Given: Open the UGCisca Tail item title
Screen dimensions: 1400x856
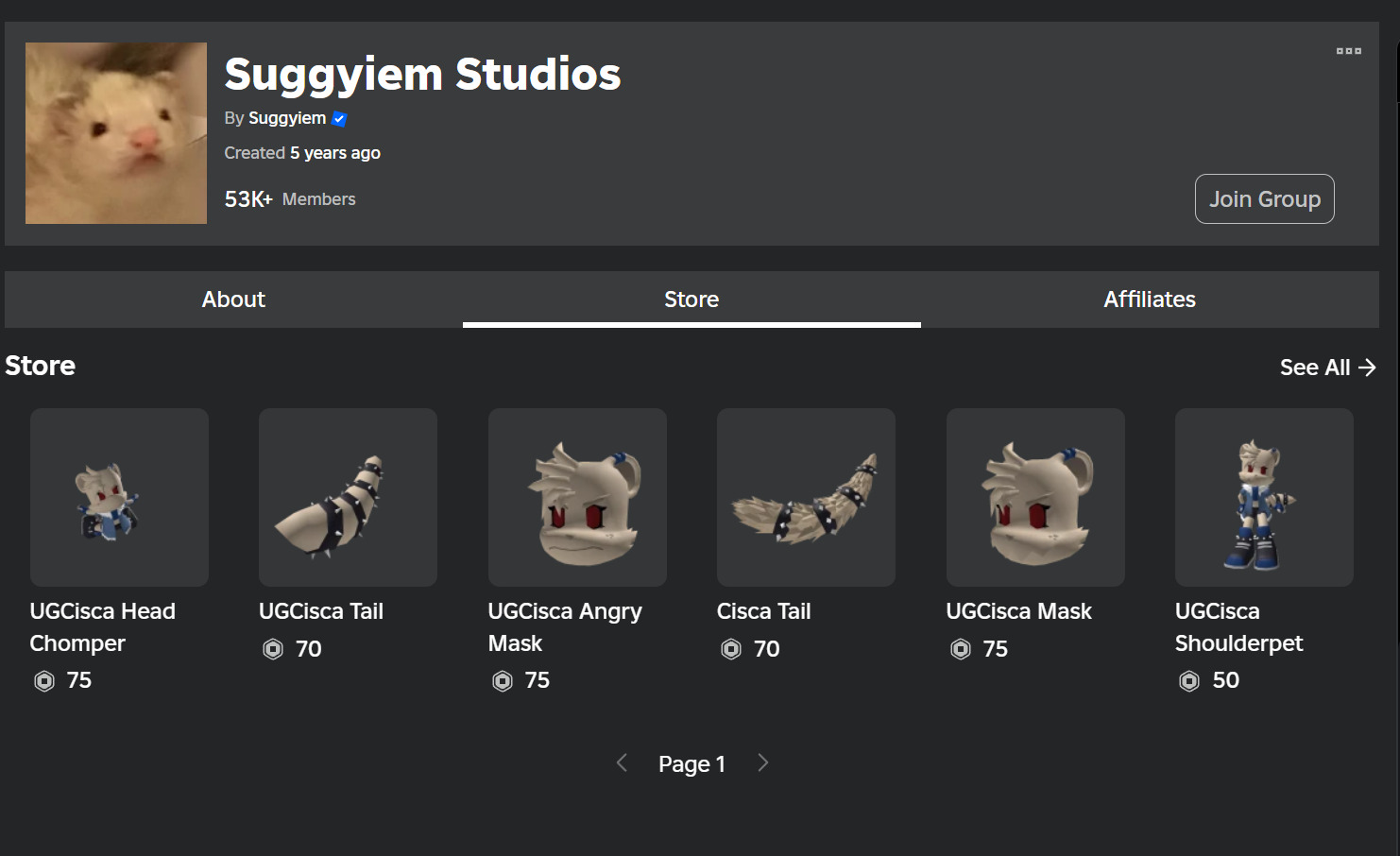Looking at the screenshot, I should pos(321,611).
